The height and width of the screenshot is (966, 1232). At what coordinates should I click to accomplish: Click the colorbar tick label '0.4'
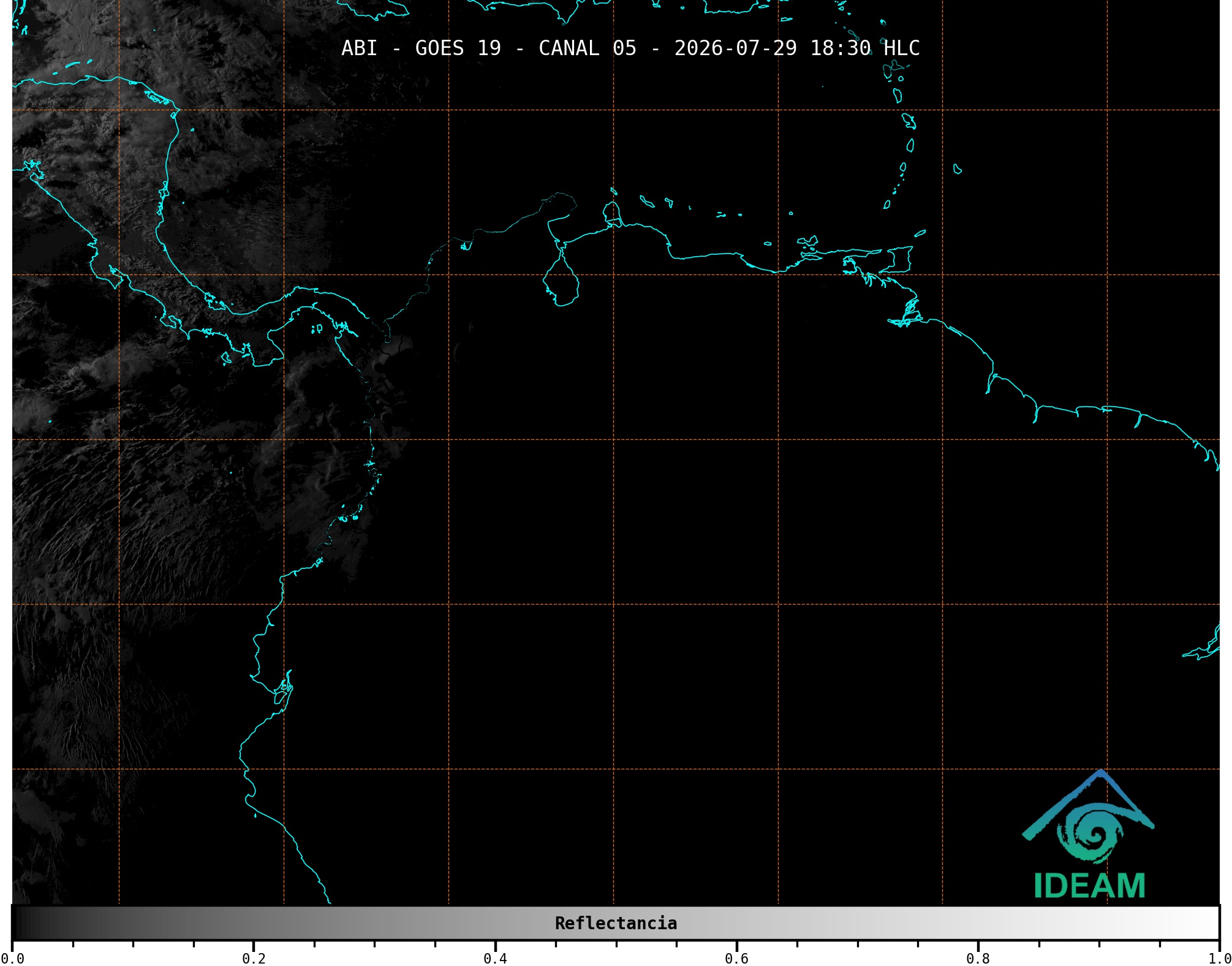pos(495,959)
